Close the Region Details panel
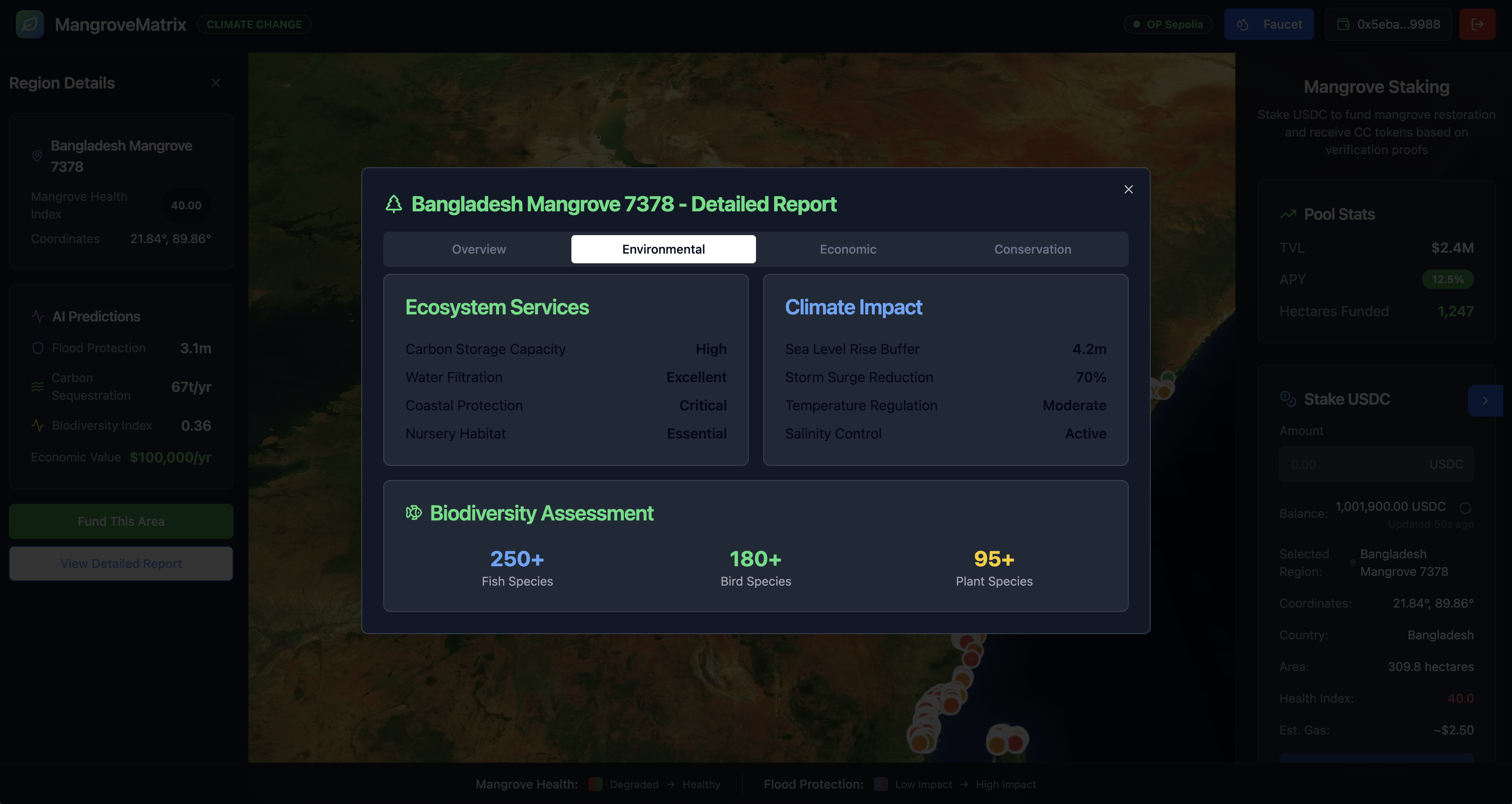1512x804 pixels. coord(215,83)
